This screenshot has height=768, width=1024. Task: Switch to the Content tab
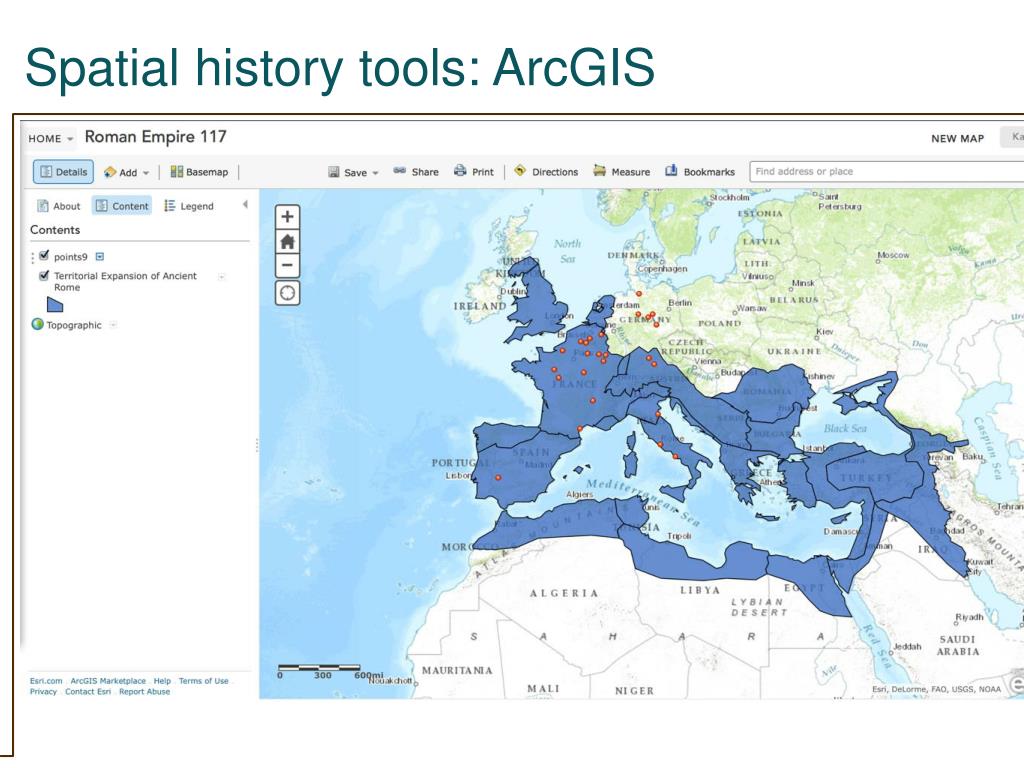tap(122, 206)
